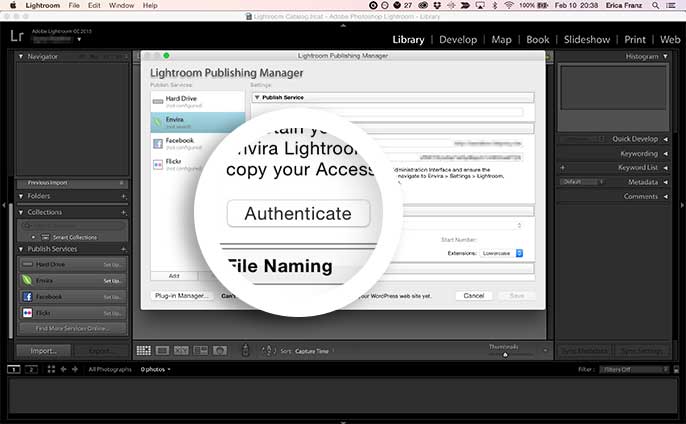Open the Filters Off dropdown
The height and width of the screenshot is (424, 686).
(634, 369)
